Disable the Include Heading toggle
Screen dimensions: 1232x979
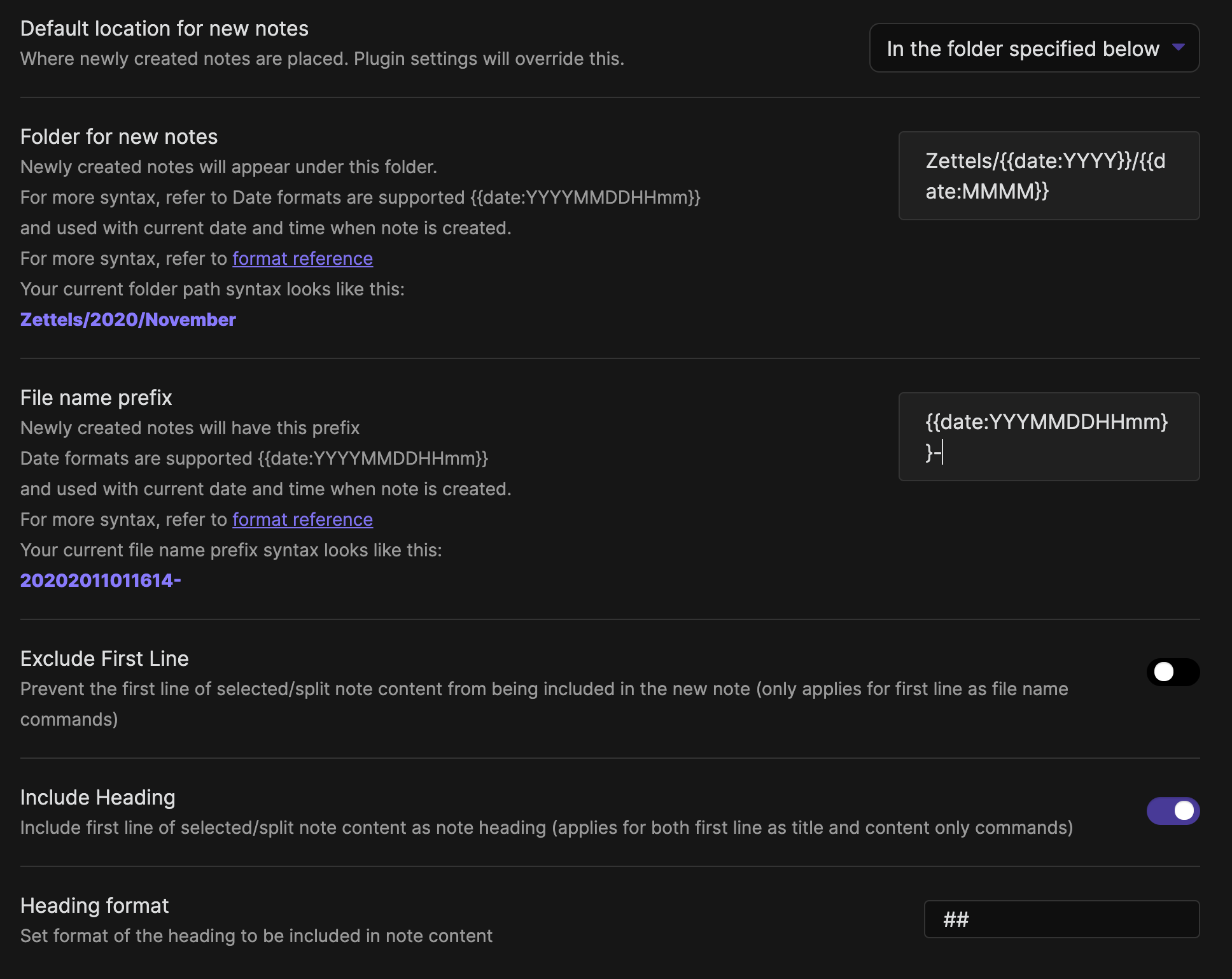point(1172,811)
